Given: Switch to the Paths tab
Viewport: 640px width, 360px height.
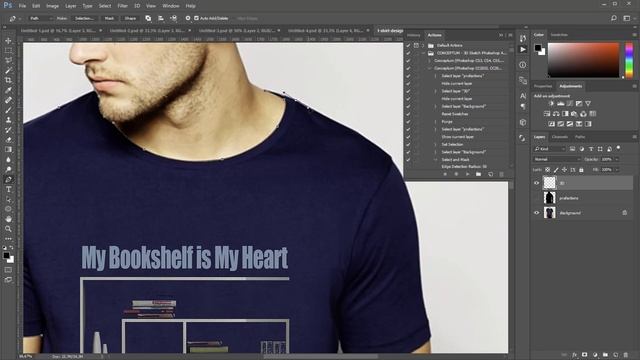Looking at the screenshot, I should tap(580, 137).
